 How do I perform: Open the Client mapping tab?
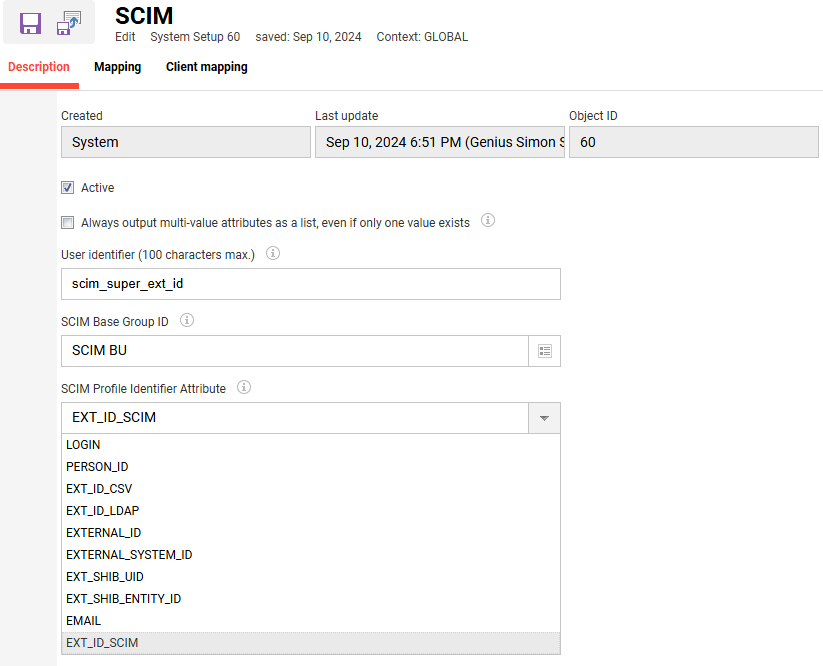[x=206, y=67]
